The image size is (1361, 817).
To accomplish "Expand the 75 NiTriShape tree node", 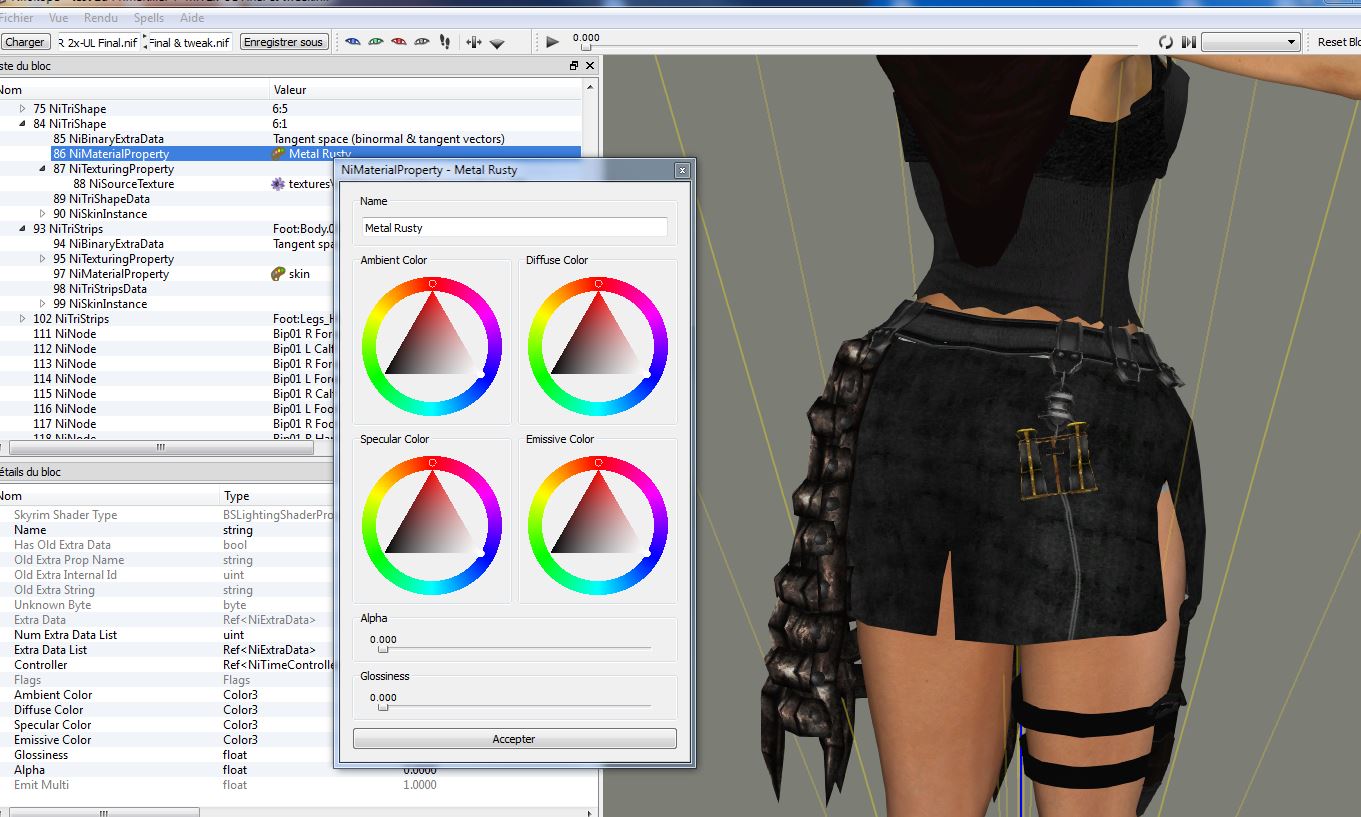I will pyautogui.click(x=23, y=109).
